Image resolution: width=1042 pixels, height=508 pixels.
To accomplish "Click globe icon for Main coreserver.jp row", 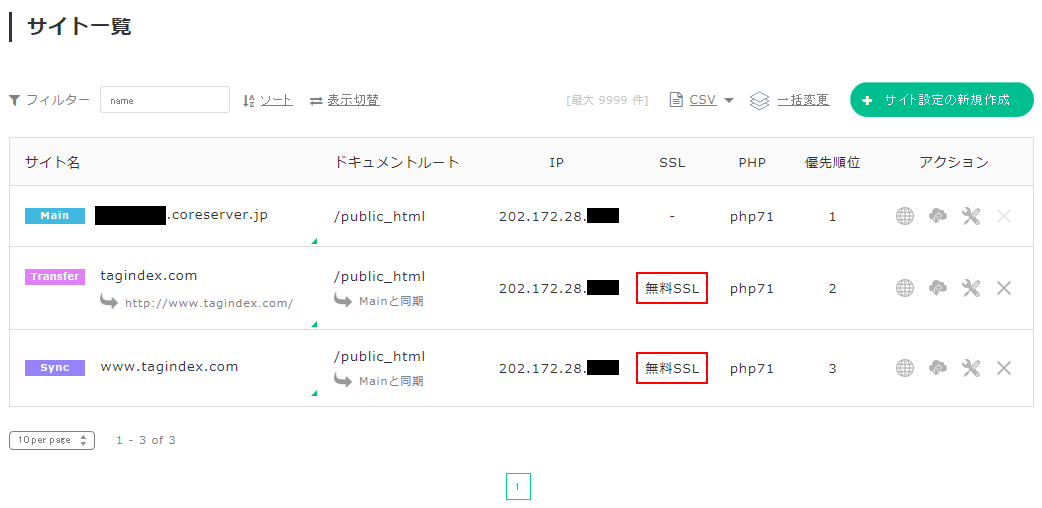I will (x=905, y=216).
